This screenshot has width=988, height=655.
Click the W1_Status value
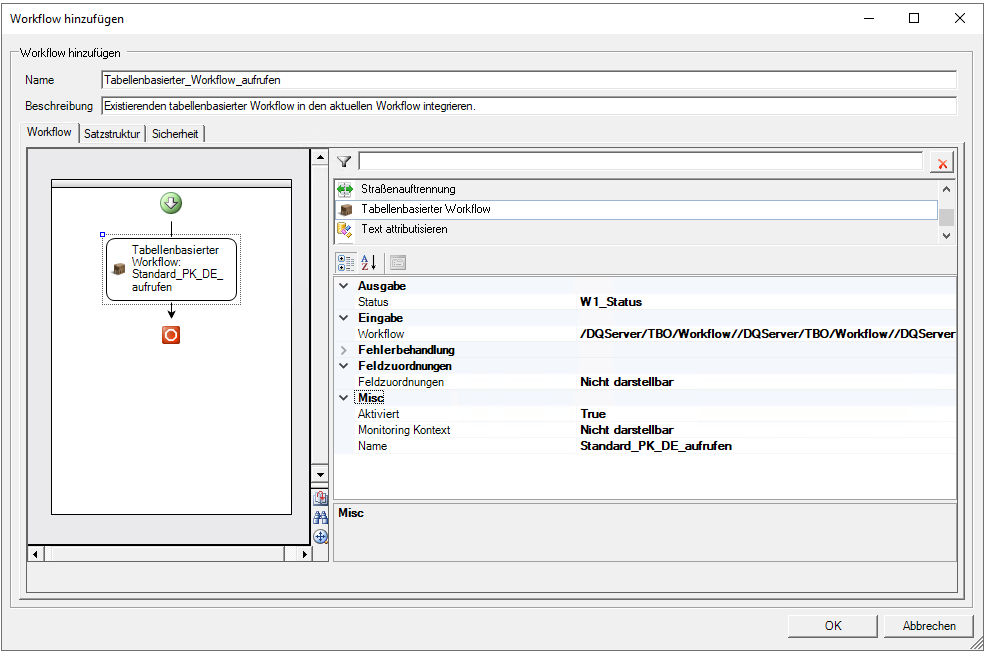(611, 302)
